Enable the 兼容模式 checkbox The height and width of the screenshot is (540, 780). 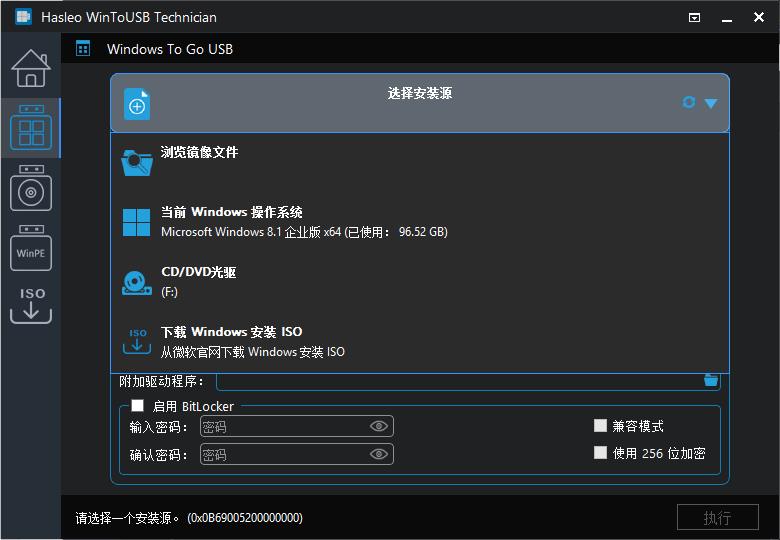pyautogui.click(x=600, y=426)
